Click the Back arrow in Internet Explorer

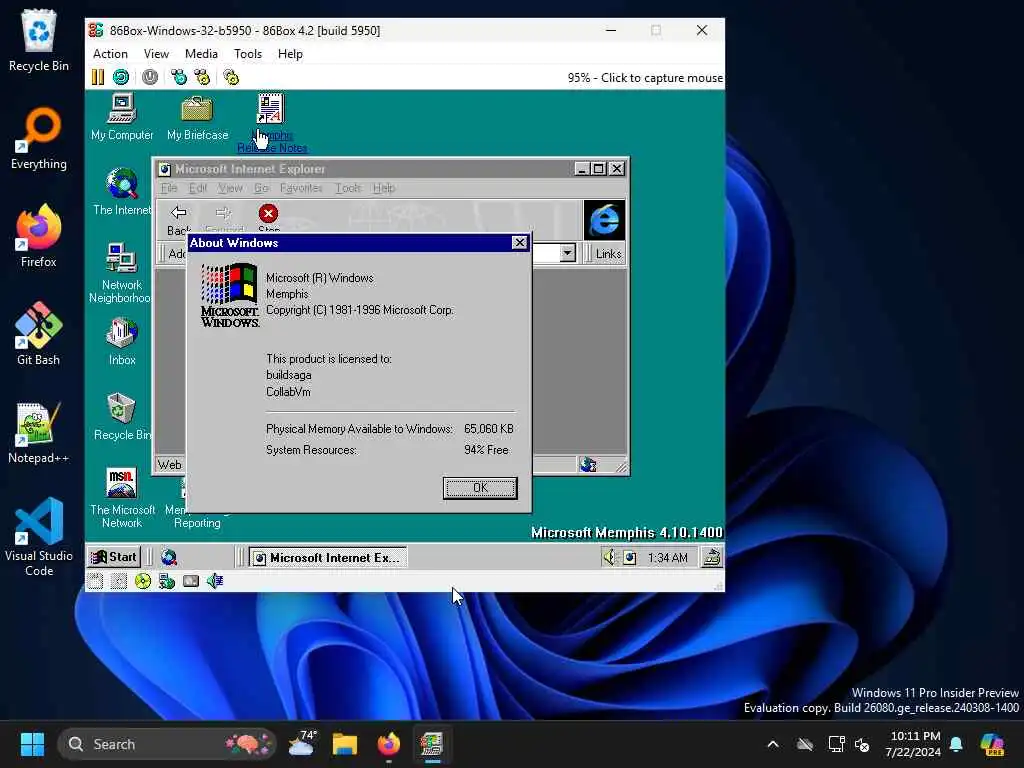[x=178, y=219]
